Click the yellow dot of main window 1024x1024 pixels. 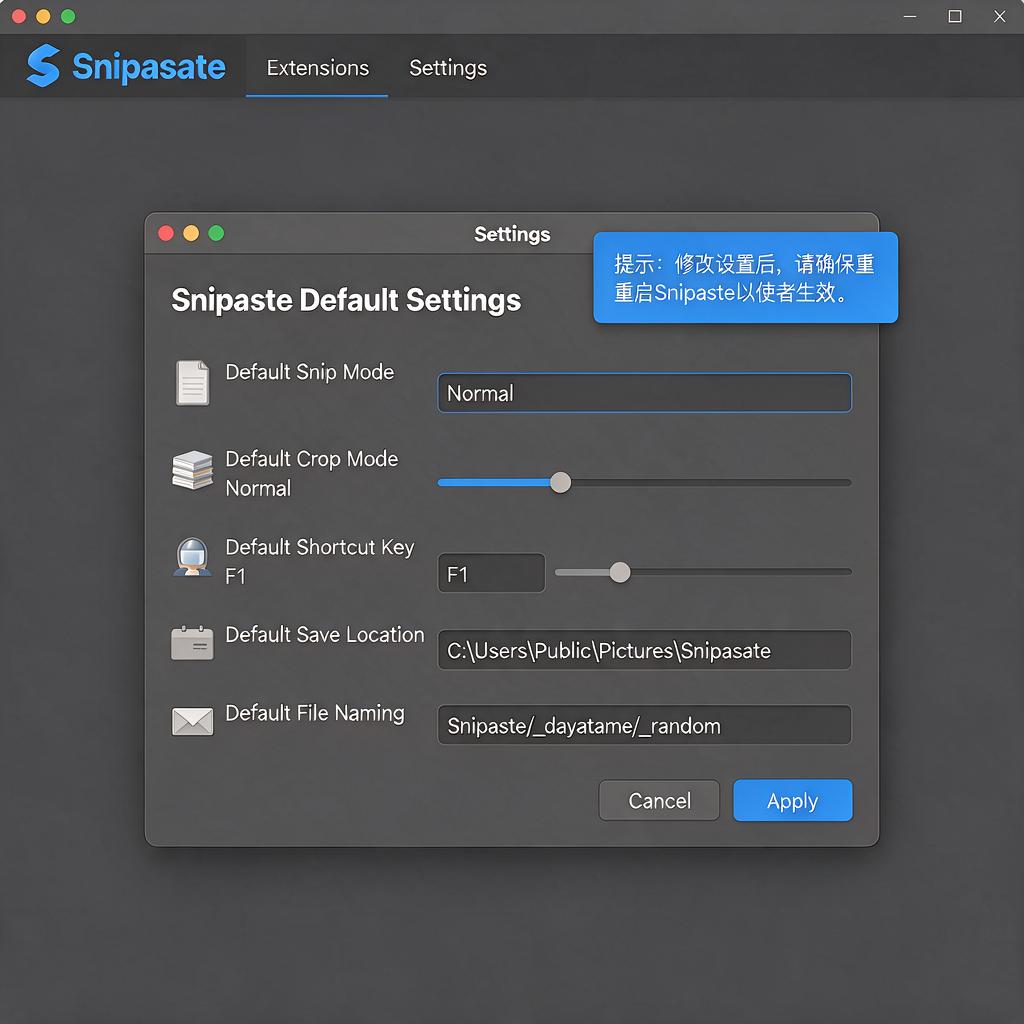pyautogui.click(x=43, y=16)
